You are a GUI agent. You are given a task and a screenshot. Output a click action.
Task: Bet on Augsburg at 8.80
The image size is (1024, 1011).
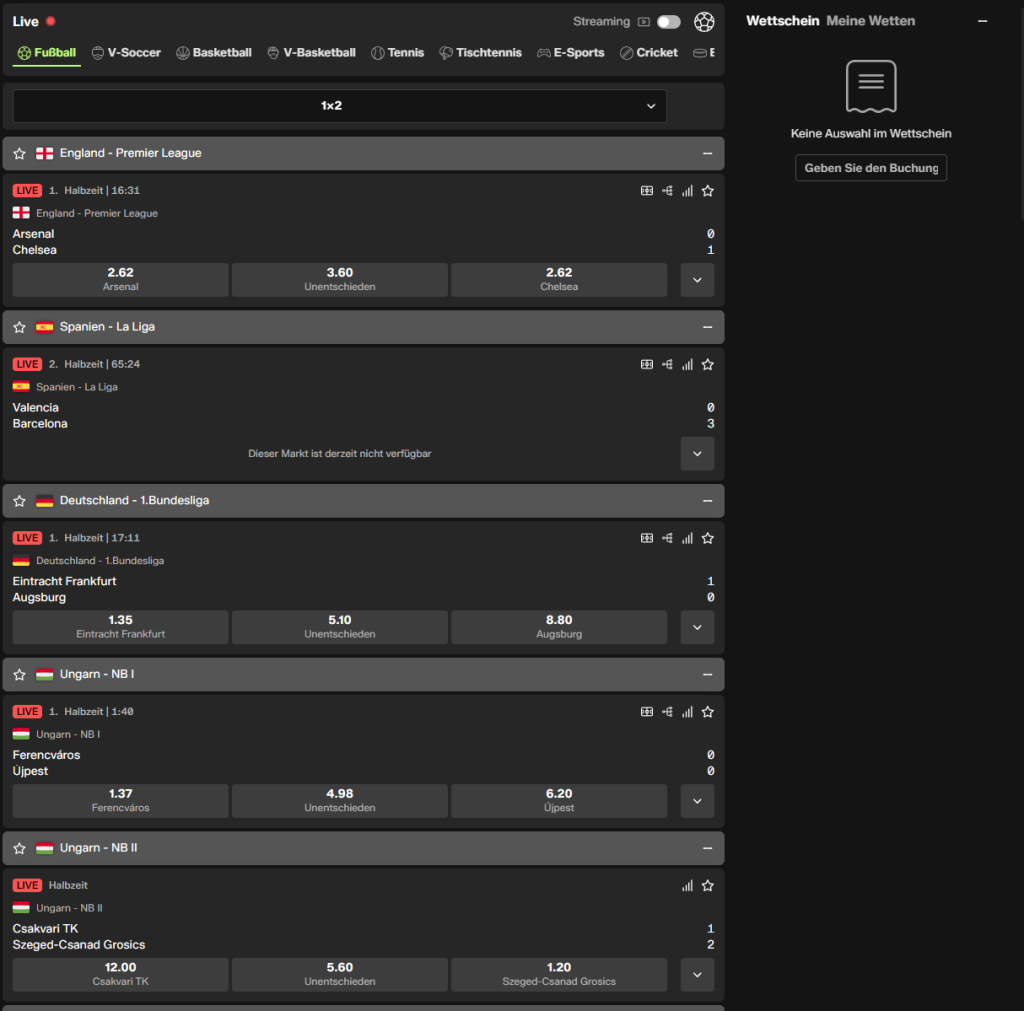tap(559, 627)
